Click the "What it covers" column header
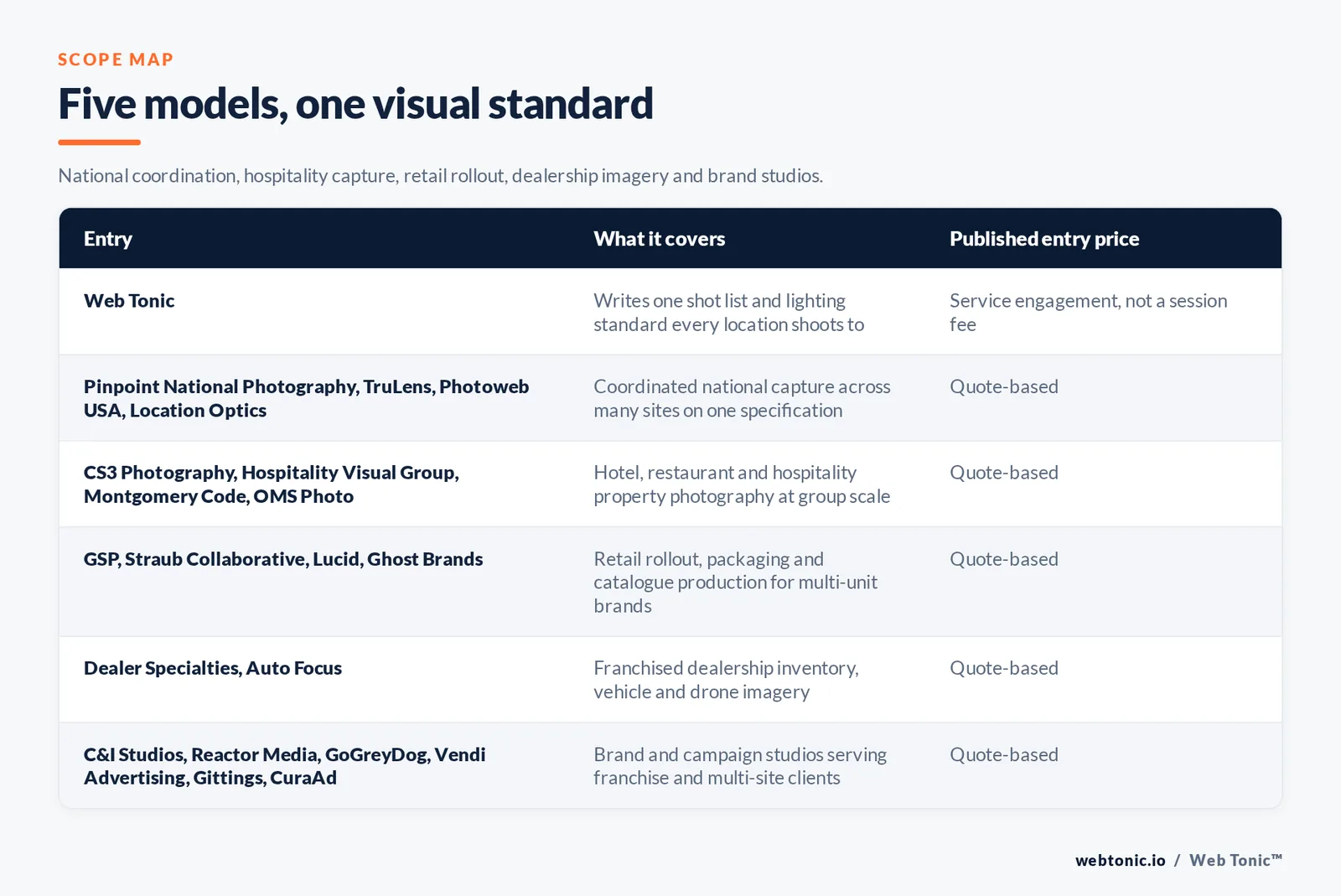This screenshot has width=1341, height=896. 660,239
